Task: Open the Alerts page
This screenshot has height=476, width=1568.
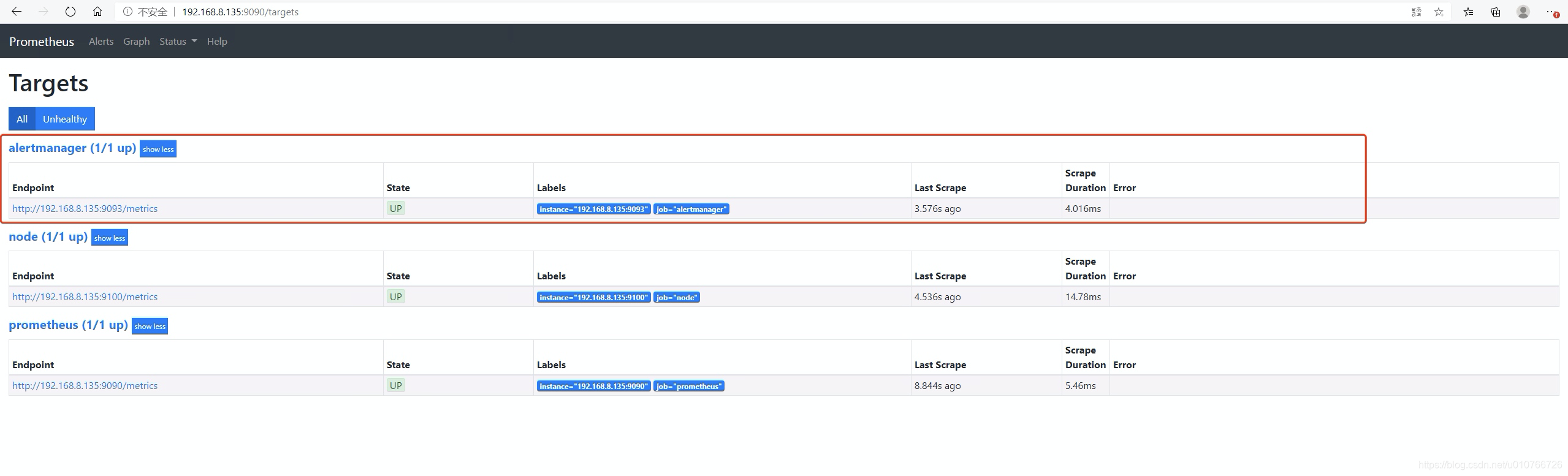Action: (x=101, y=41)
